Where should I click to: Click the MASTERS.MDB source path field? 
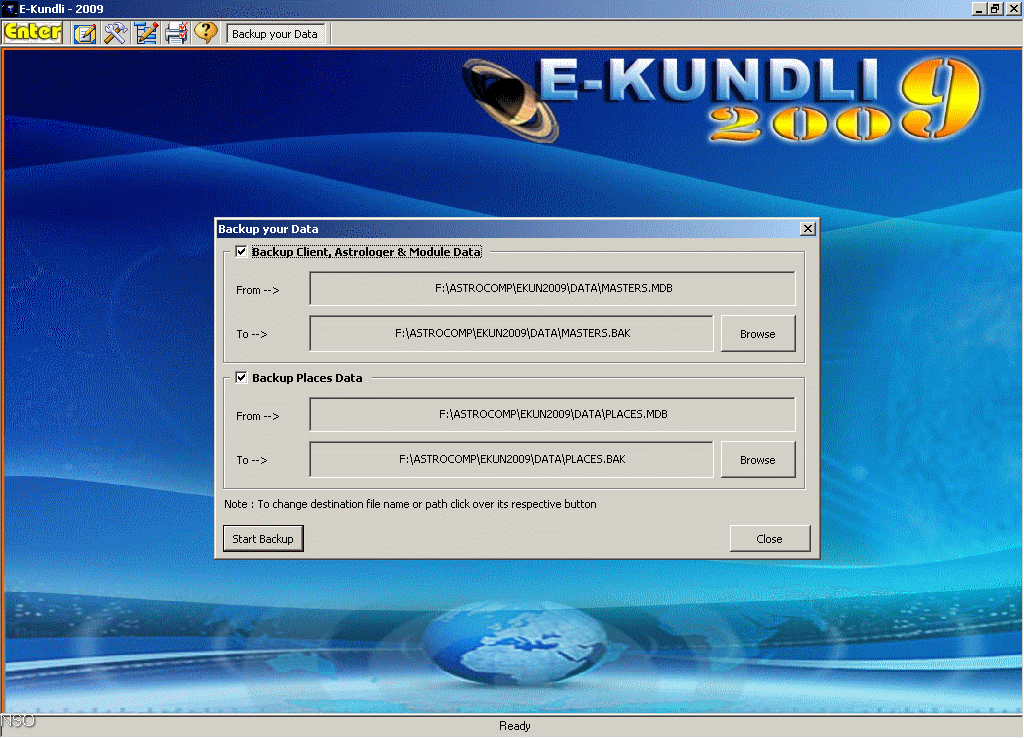[x=552, y=288]
